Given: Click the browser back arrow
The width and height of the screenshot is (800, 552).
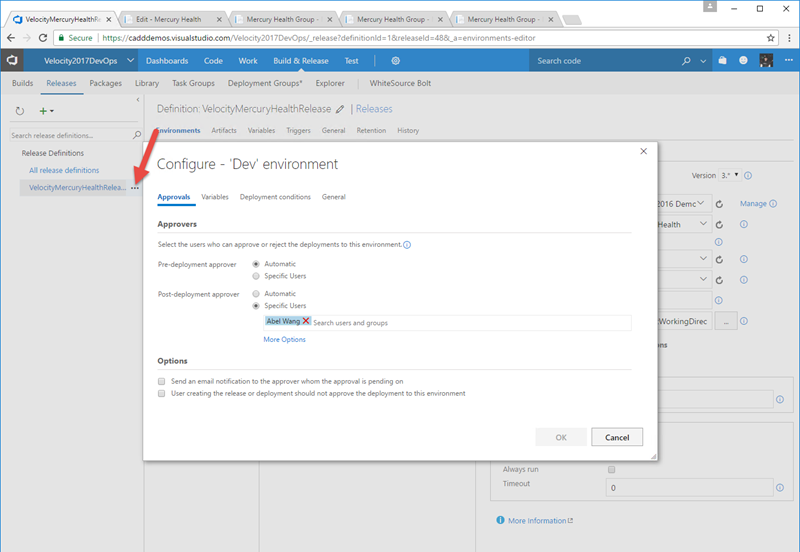Looking at the screenshot, I should pos(11,38).
